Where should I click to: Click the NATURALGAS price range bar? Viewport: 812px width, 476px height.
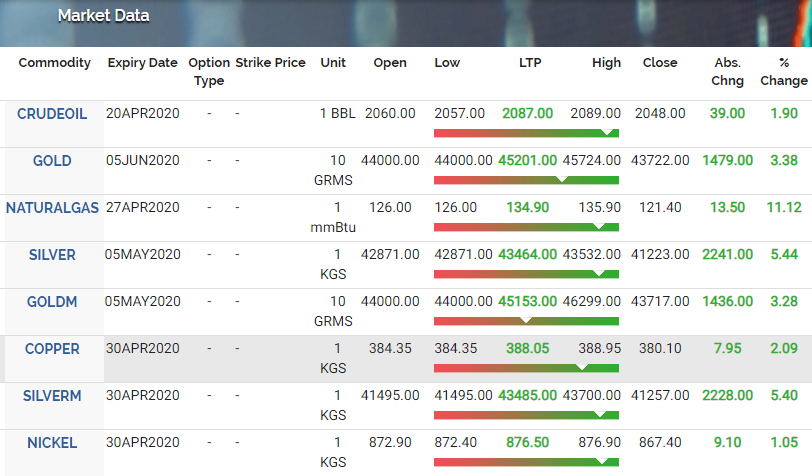click(x=526, y=227)
